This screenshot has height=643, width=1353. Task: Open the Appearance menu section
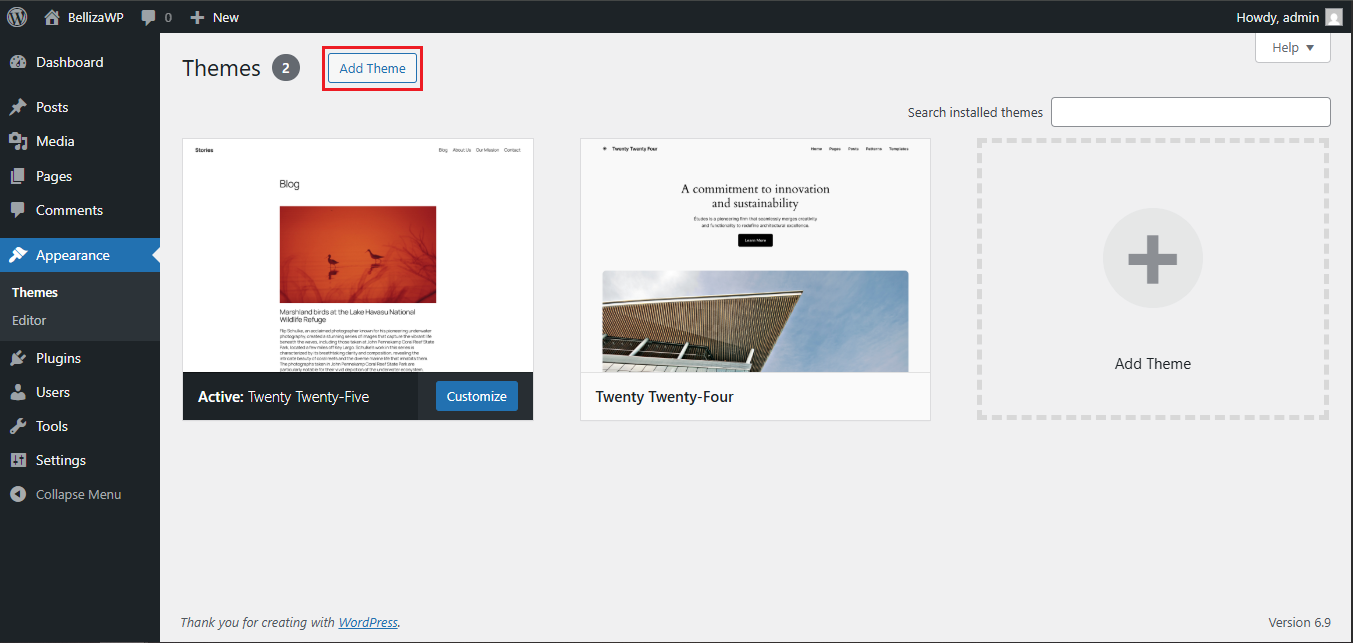coord(72,255)
